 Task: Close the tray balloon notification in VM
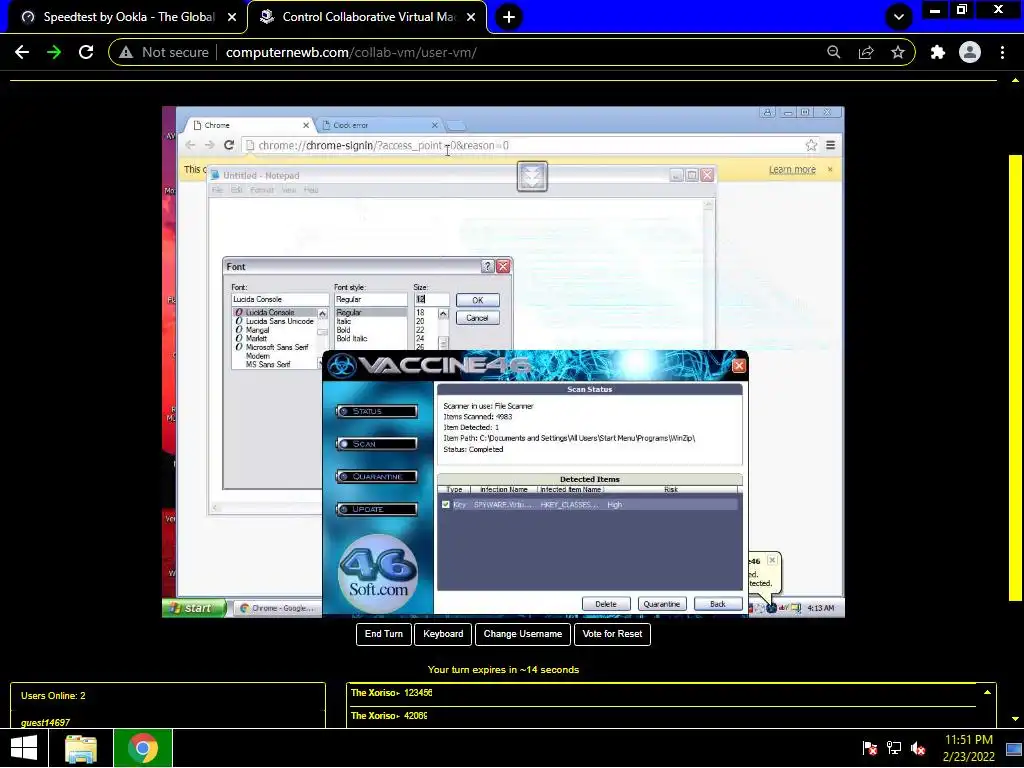tap(772, 560)
